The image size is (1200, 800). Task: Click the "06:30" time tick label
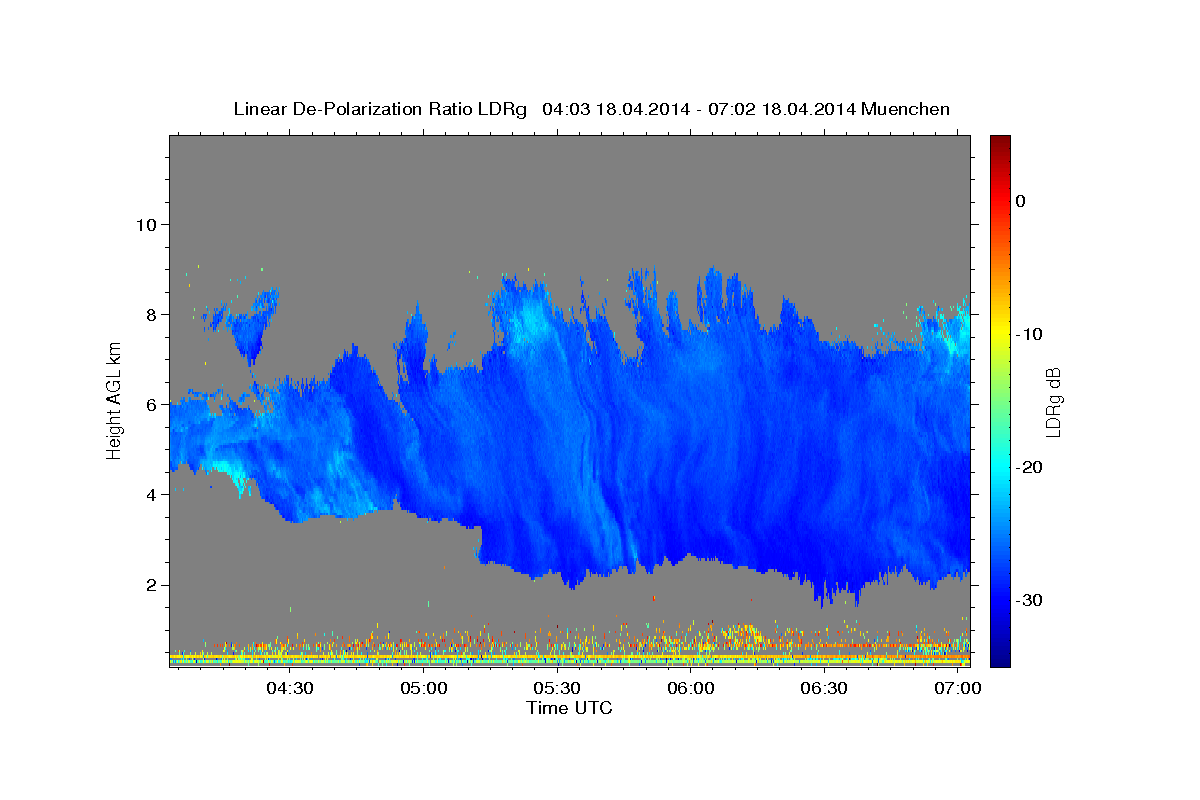pyautogui.click(x=824, y=689)
